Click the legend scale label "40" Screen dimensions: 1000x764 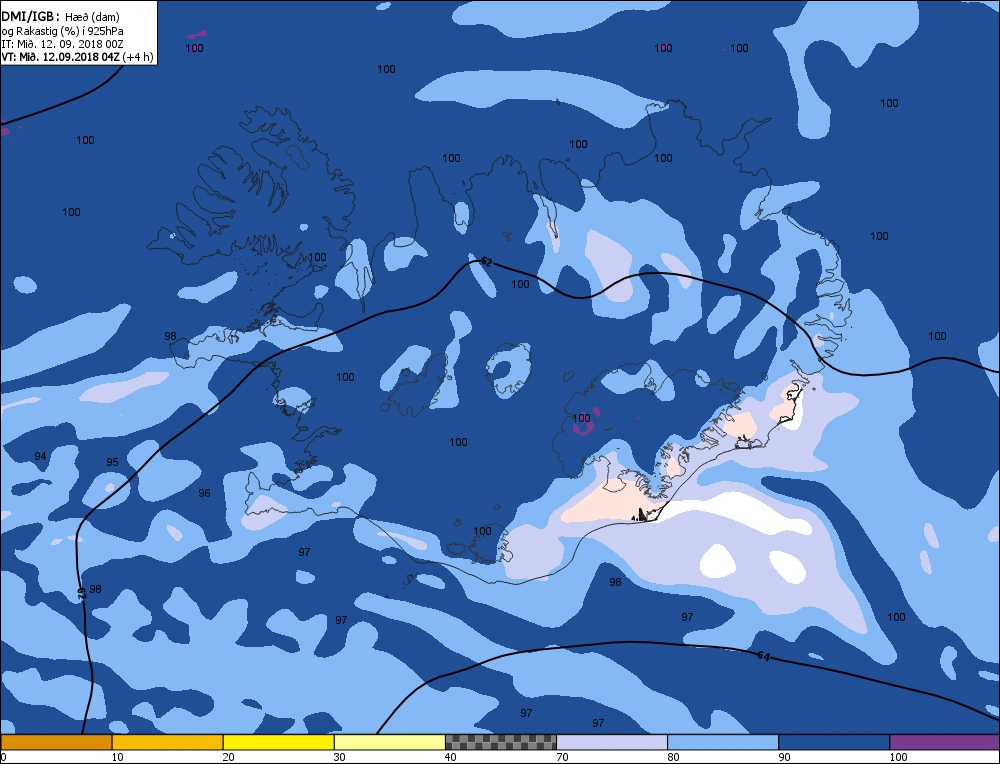(x=450, y=757)
